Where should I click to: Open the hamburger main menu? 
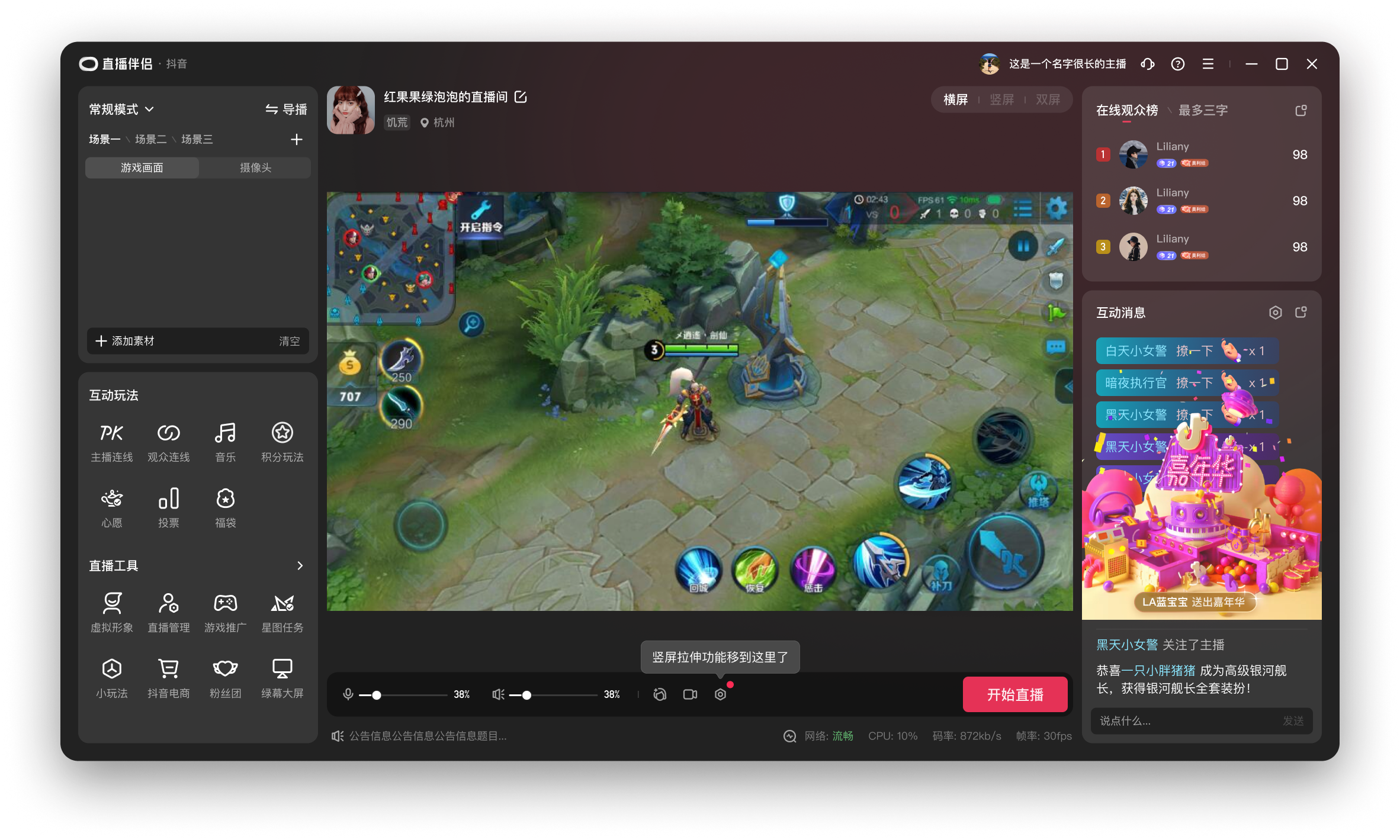1208,64
